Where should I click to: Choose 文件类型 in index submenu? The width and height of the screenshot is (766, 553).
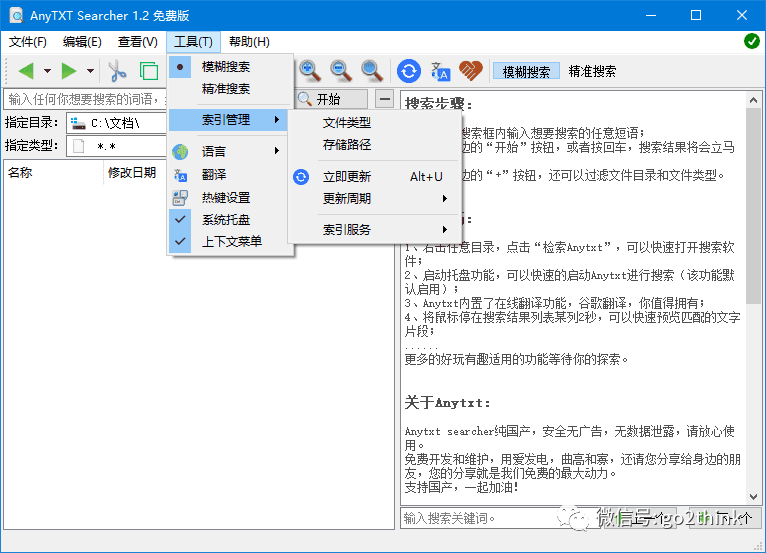coord(375,122)
